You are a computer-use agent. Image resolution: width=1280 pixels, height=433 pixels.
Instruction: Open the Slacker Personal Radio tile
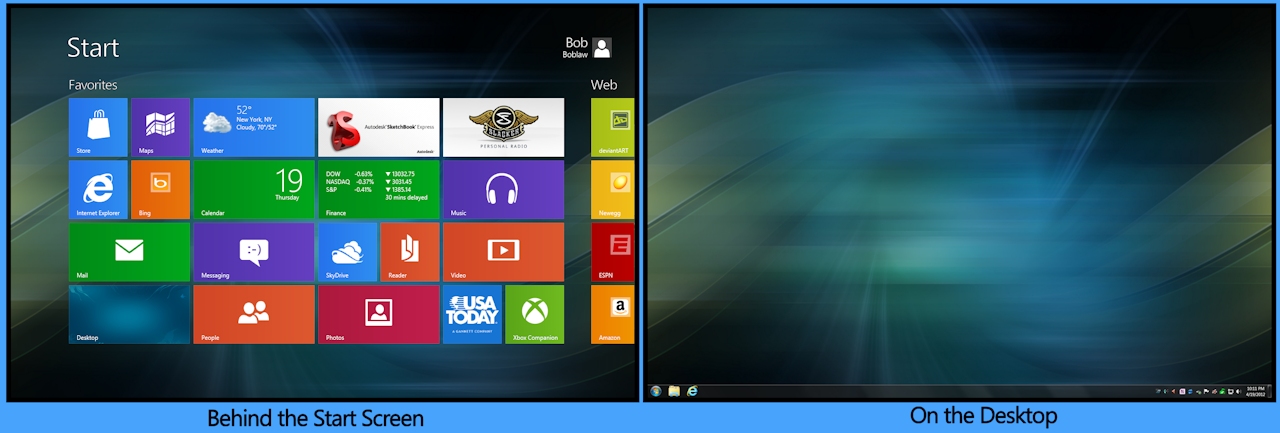(x=503, y=127)
